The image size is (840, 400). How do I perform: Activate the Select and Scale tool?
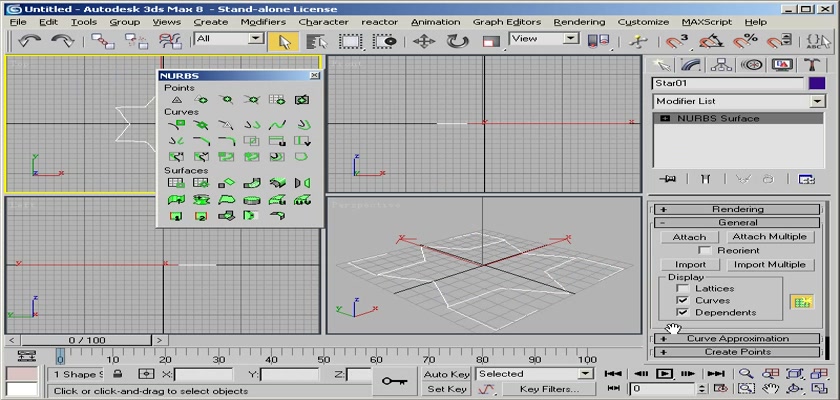[491, 41]
